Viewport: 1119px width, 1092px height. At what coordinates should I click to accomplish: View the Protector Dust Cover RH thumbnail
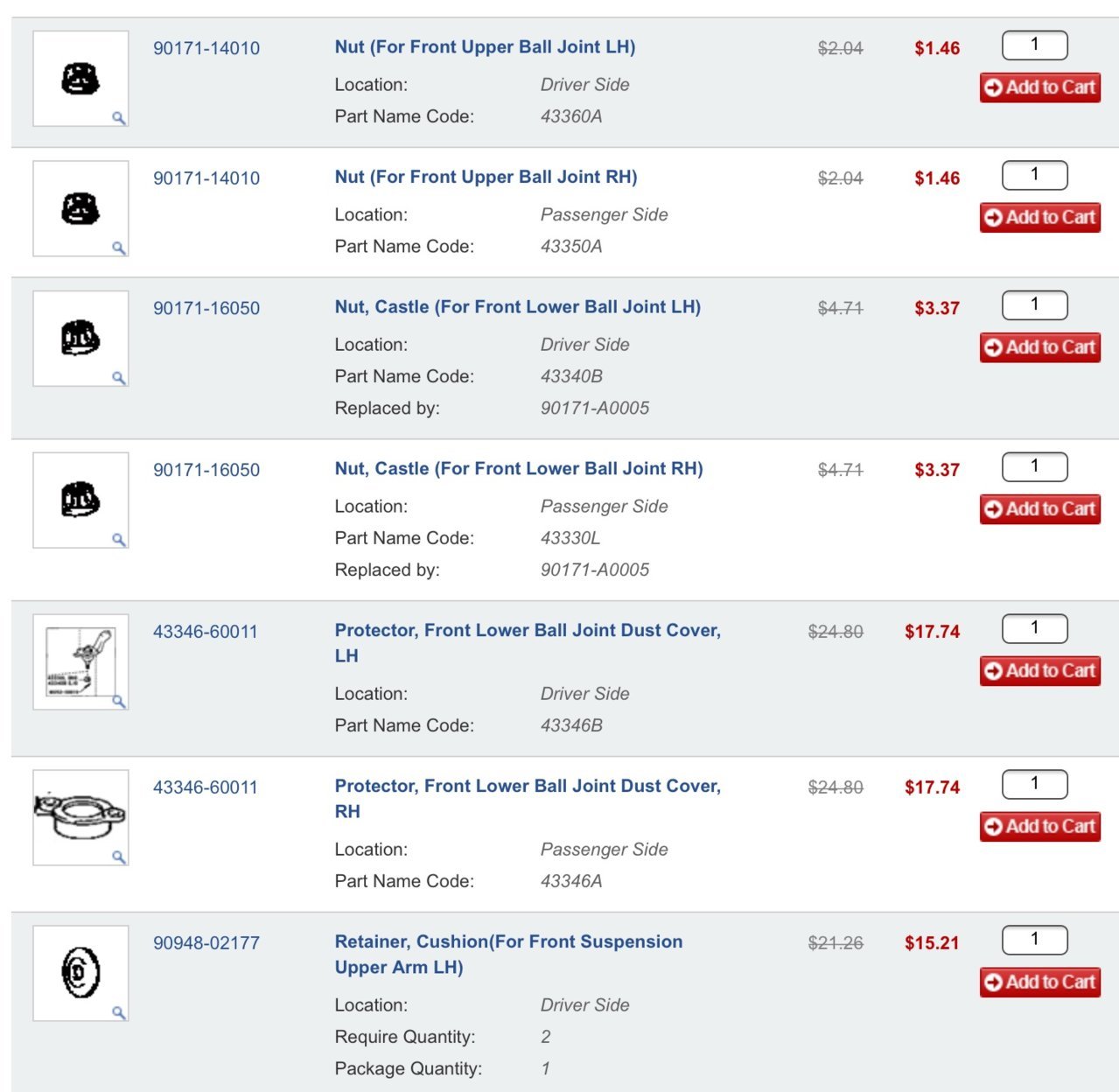(x=80, y=817)
